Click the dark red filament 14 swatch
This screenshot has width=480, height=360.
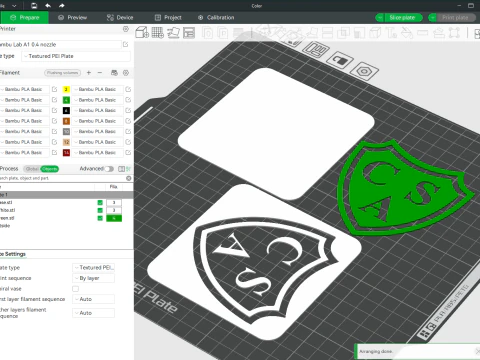pos(66,153)
